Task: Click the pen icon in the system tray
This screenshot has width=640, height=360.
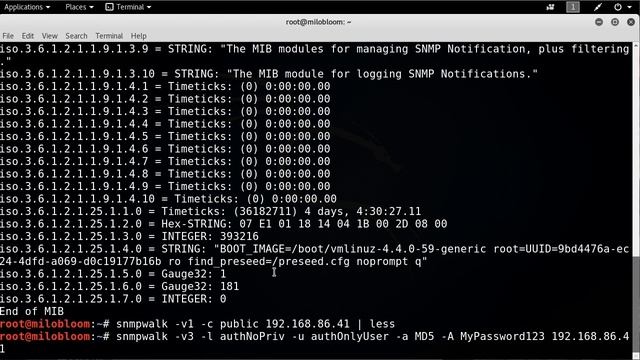Action: click(598, 7)
